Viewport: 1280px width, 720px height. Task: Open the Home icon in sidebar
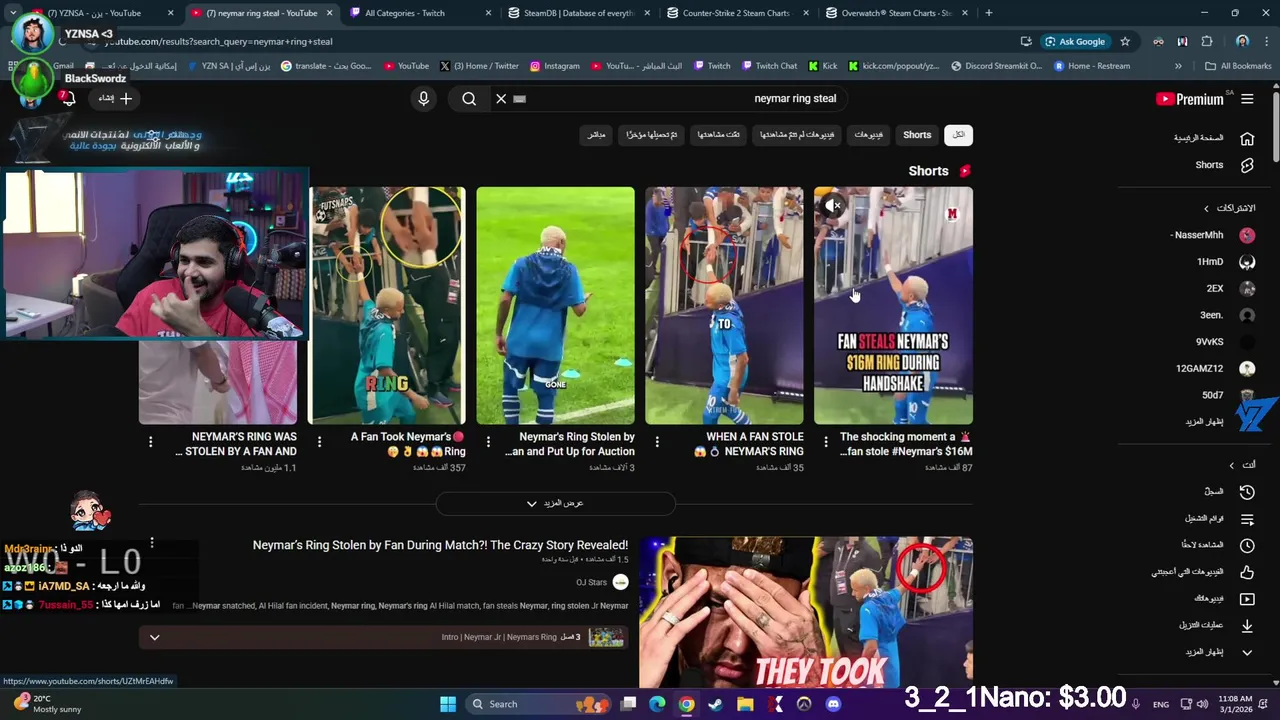(1247, 139)
